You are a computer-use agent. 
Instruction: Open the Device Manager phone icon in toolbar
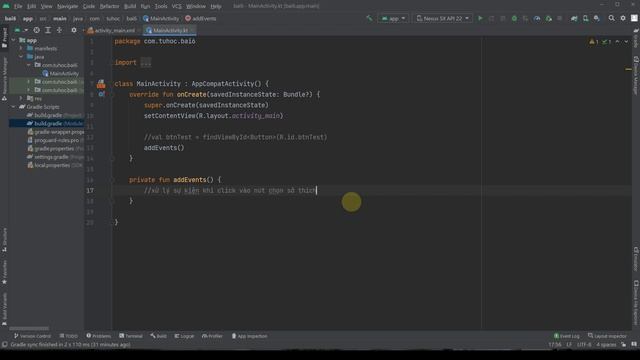(586, 18)
